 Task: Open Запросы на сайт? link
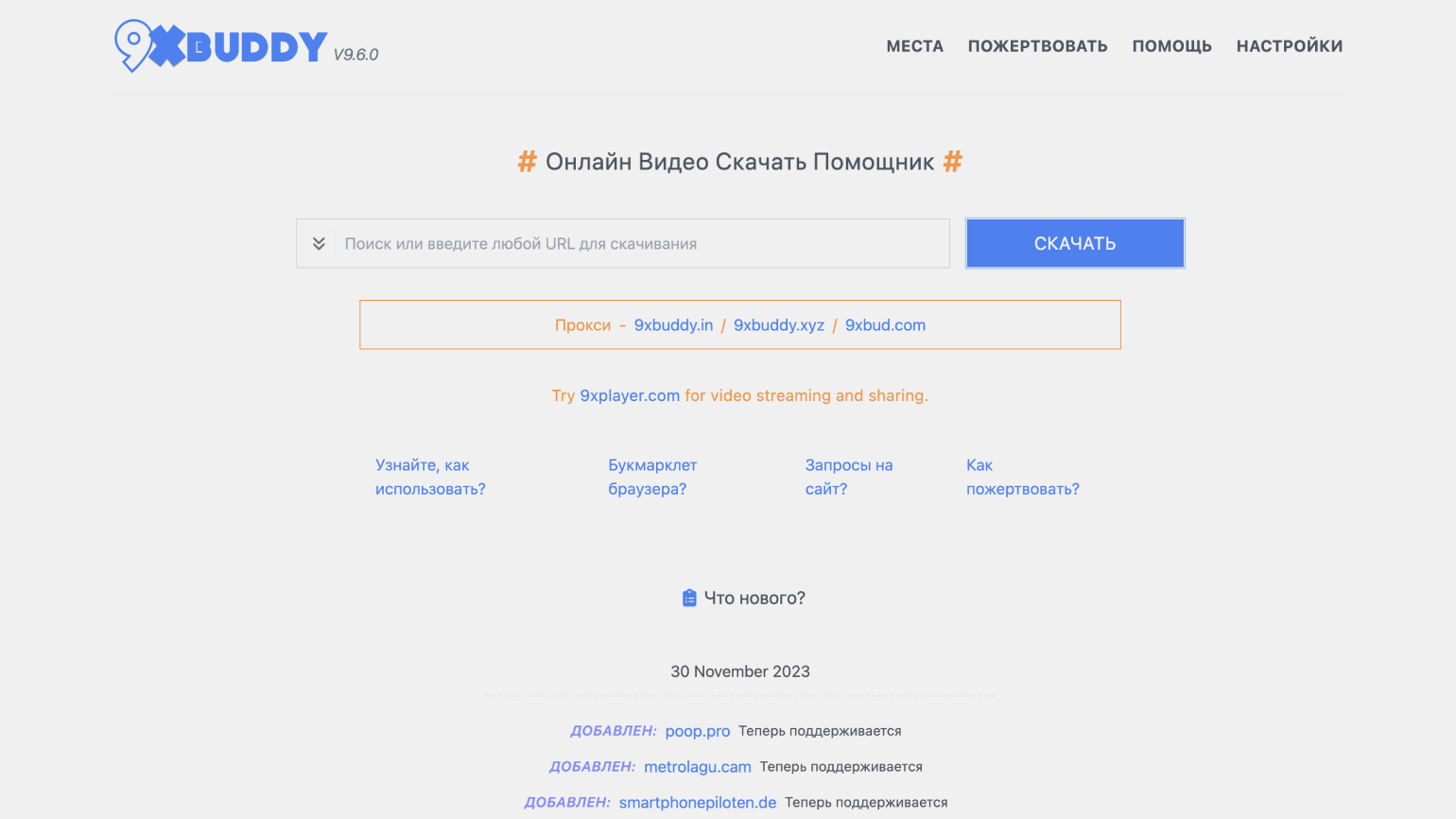tap(849, 477)
